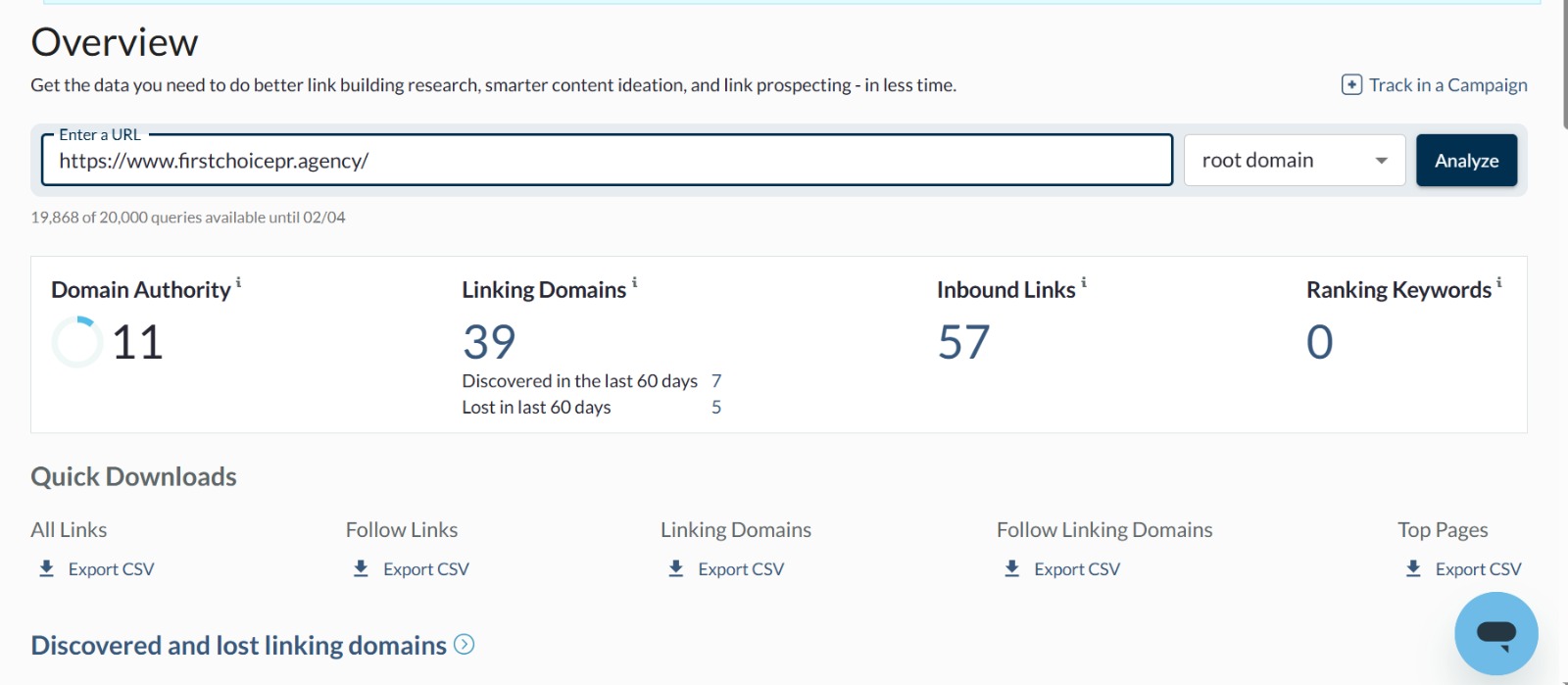Click the Ranking Keywords info icon
The width and height of the screenshot is (1568, 685).
pos(1498,283)
